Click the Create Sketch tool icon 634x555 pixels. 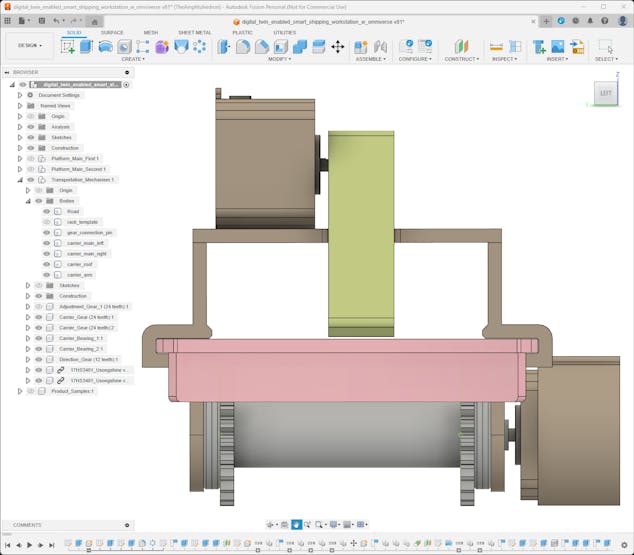68,47
